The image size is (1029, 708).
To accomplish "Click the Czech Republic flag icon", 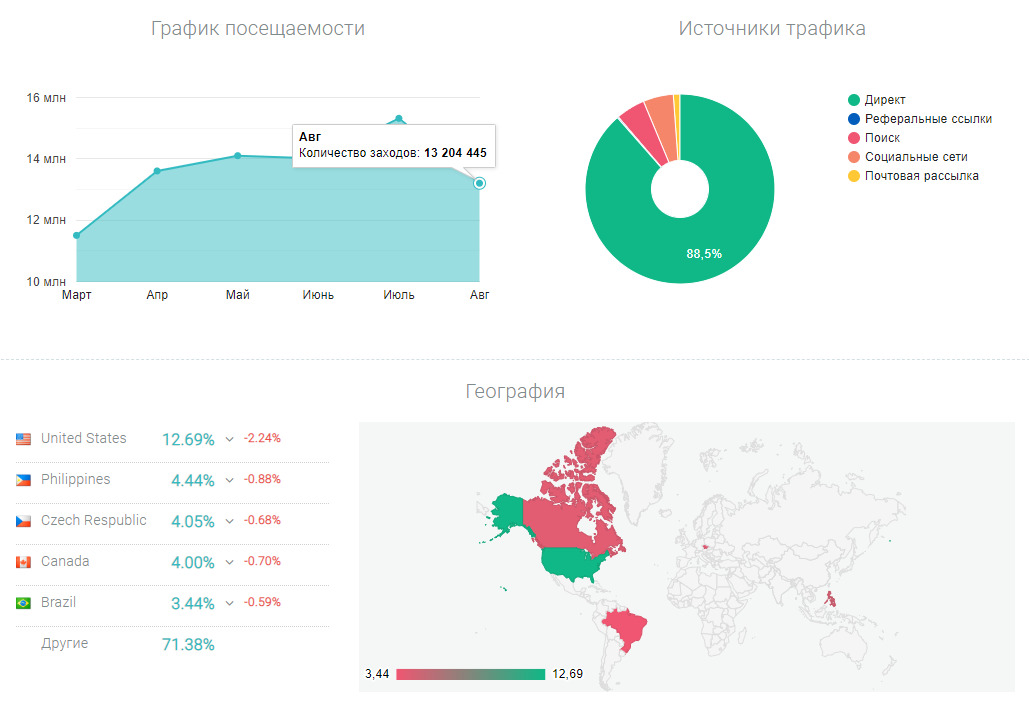I will [x=24, y=521].
